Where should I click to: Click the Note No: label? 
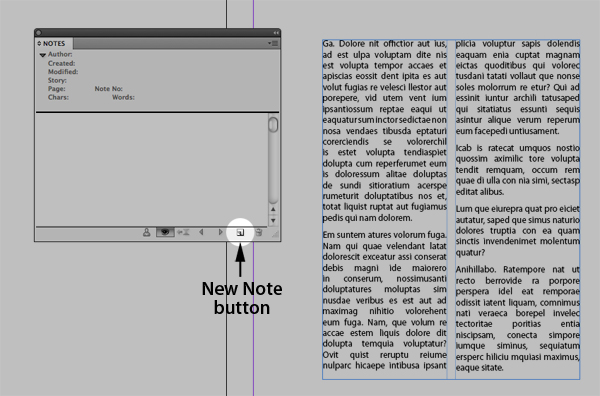coord(109,89)
